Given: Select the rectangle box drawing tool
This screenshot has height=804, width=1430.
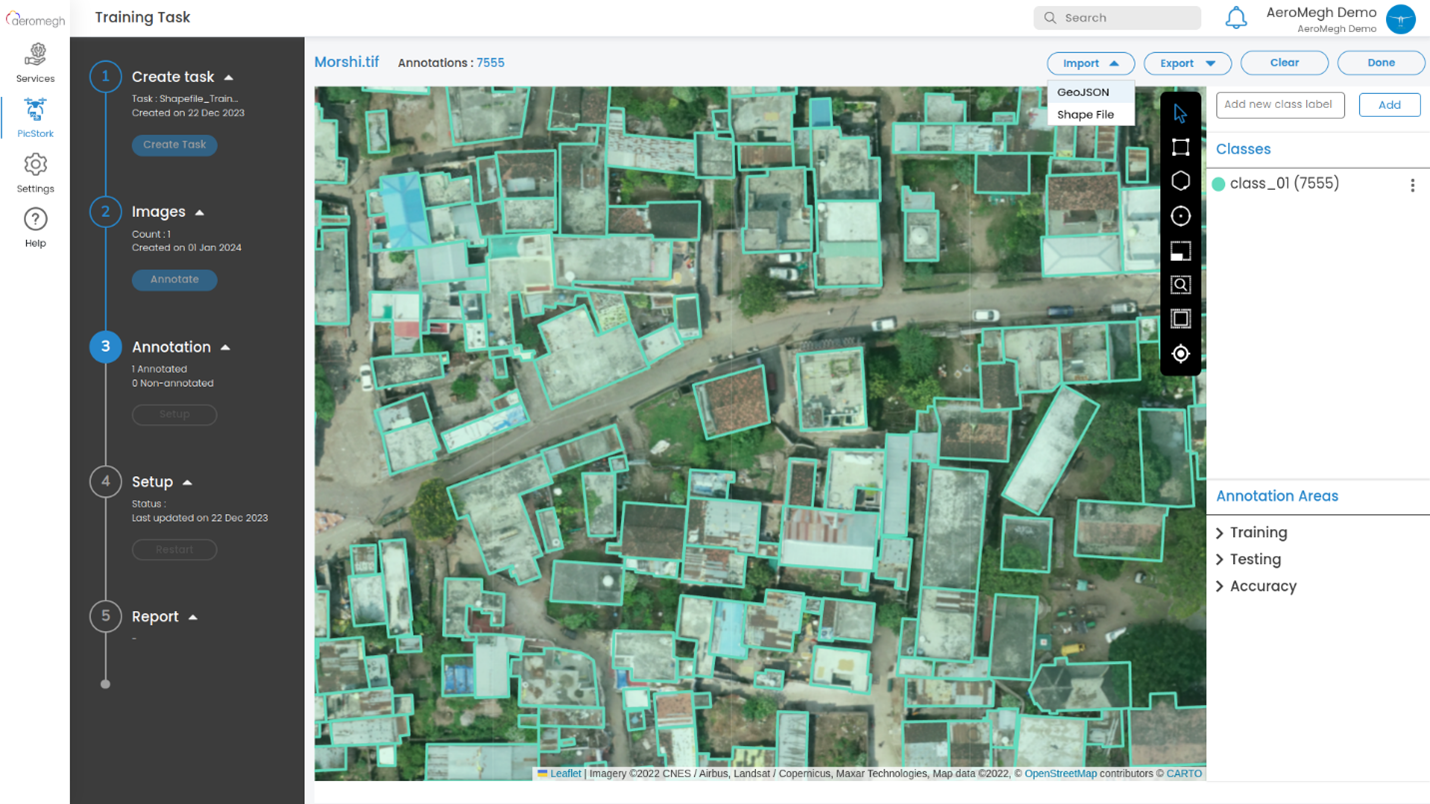Looking at the screenshot, I should click(1180, 147).
